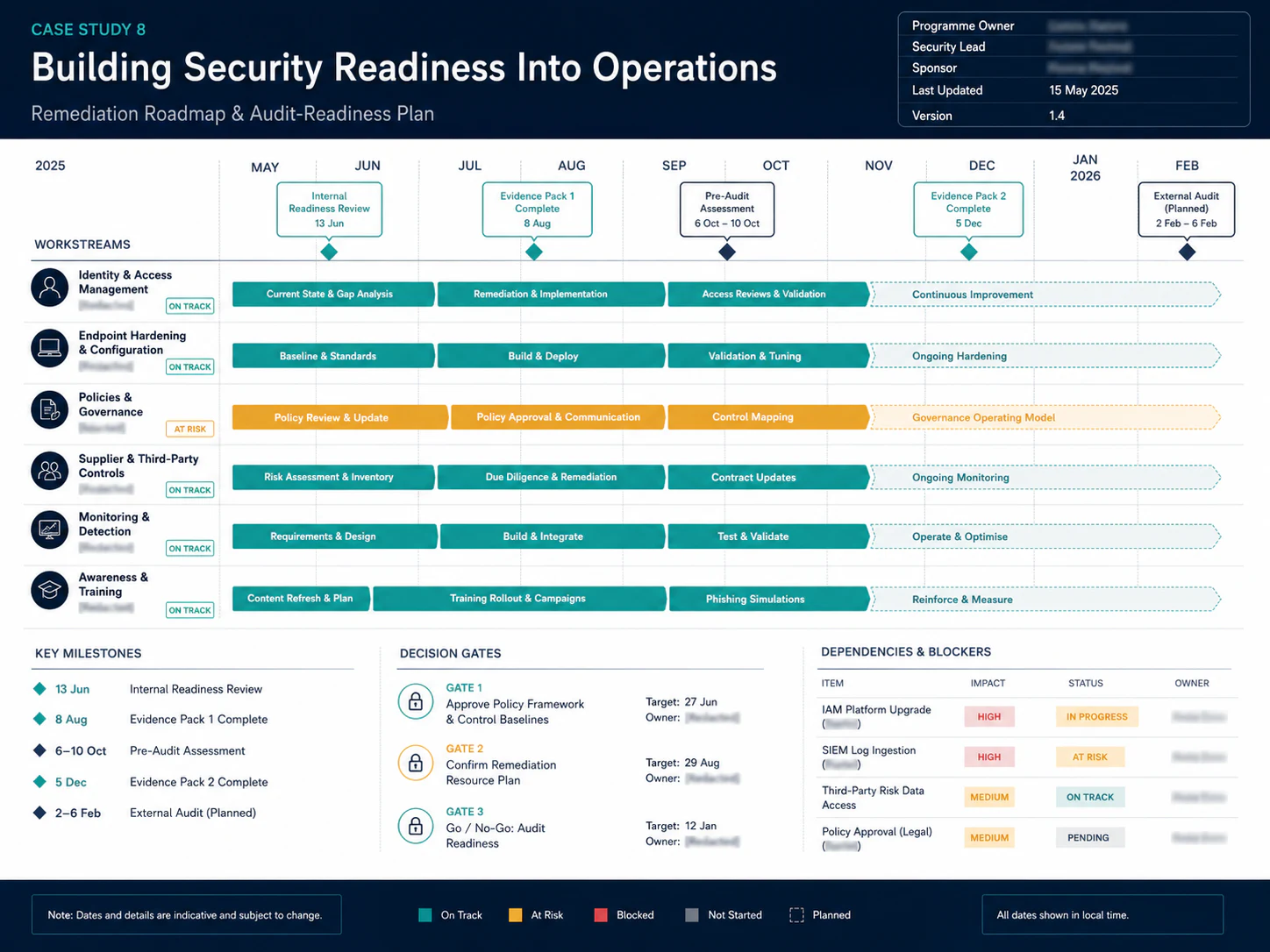This screenshot has width=1270, height=952.
Task: Open the Phishing Simulations bar
Action: coord(769,599)
